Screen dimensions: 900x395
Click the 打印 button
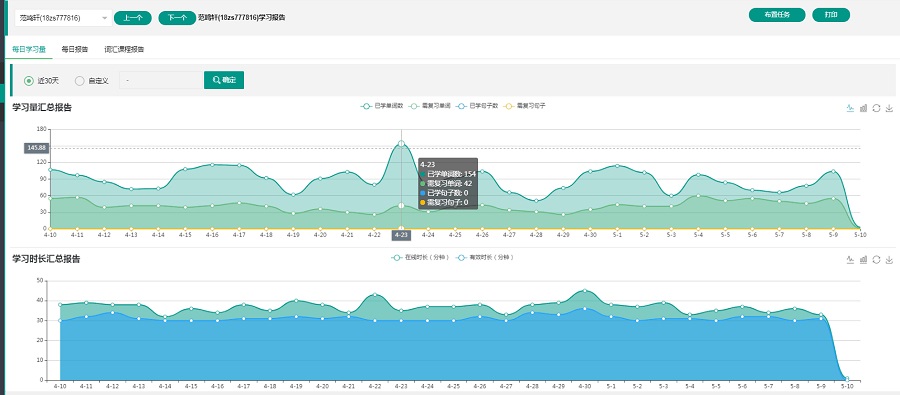tap(831, 15)
